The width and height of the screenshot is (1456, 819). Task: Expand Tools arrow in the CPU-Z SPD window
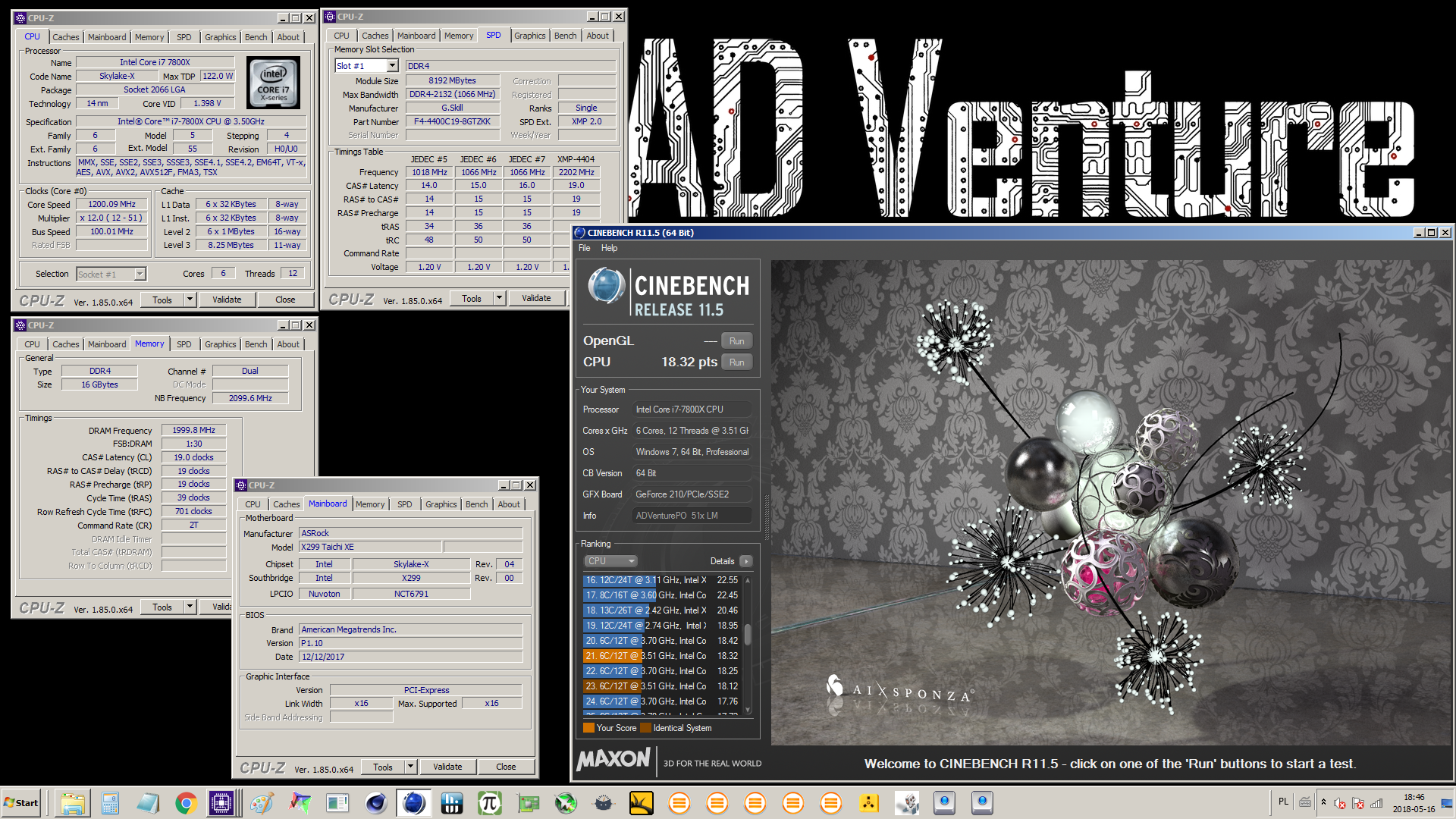pos(499,298)
